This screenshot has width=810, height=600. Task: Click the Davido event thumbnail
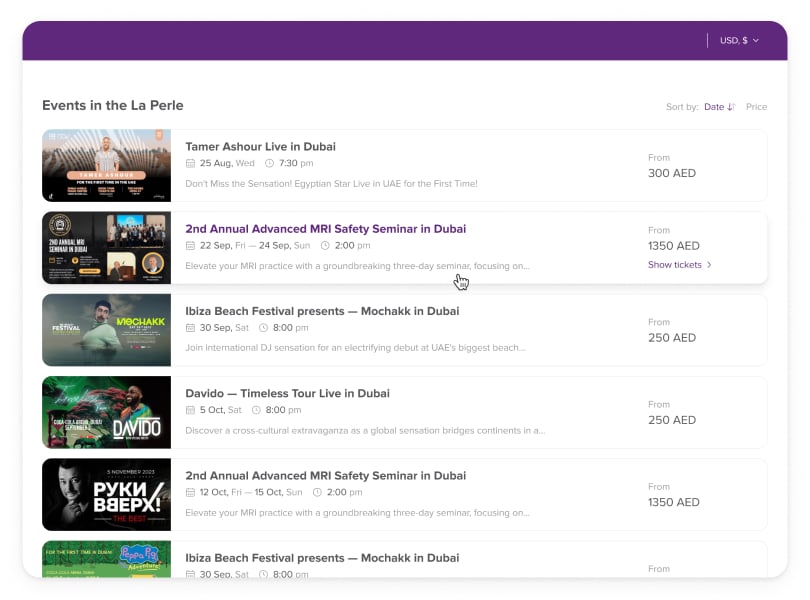click(x=107, y=412)
